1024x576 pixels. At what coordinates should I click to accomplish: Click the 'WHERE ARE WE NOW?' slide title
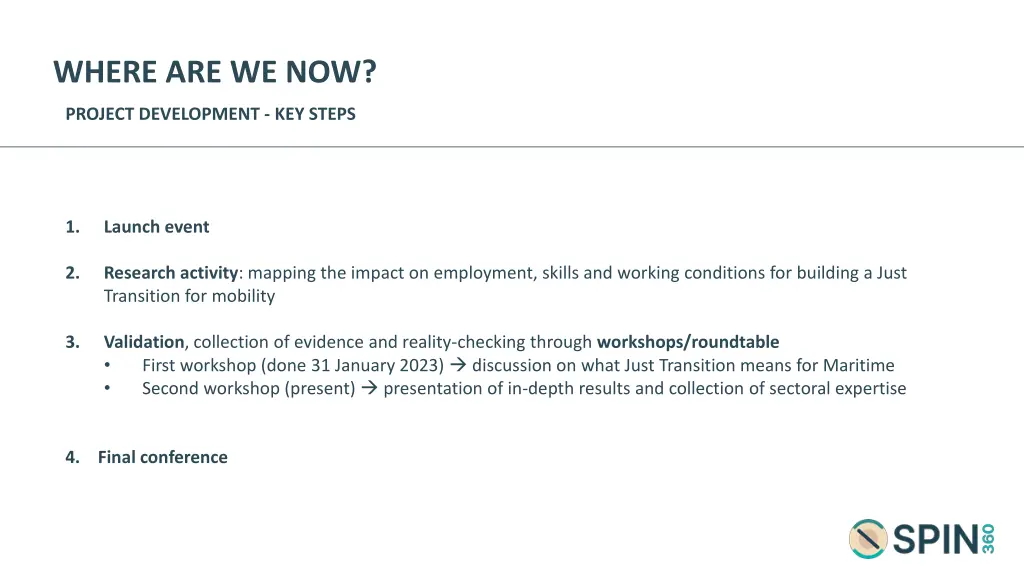point(215,72)
